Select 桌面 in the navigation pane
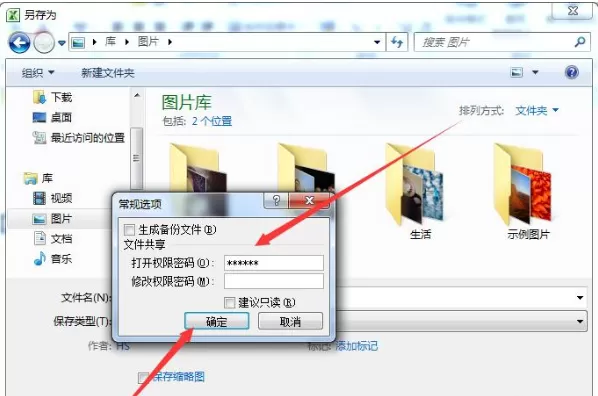This screenshot has width=598, height=396. click(53, 118)
